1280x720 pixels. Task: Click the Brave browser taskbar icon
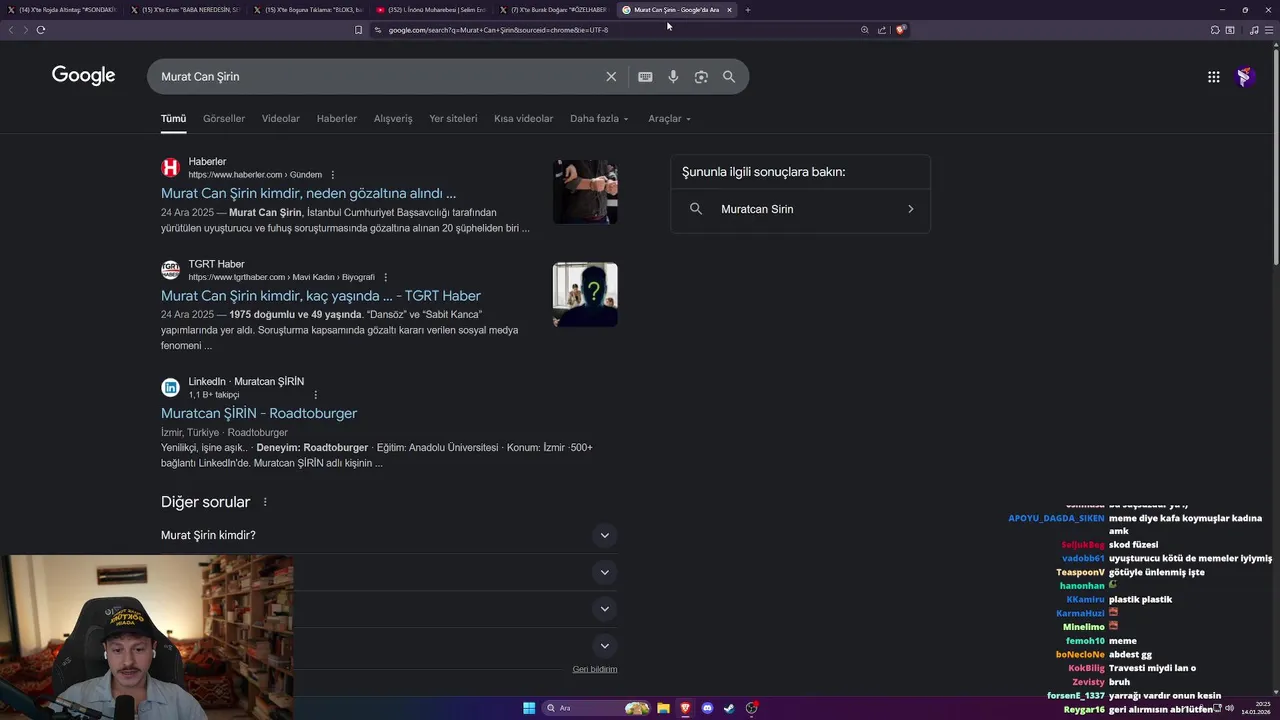[x=685, y=708]
